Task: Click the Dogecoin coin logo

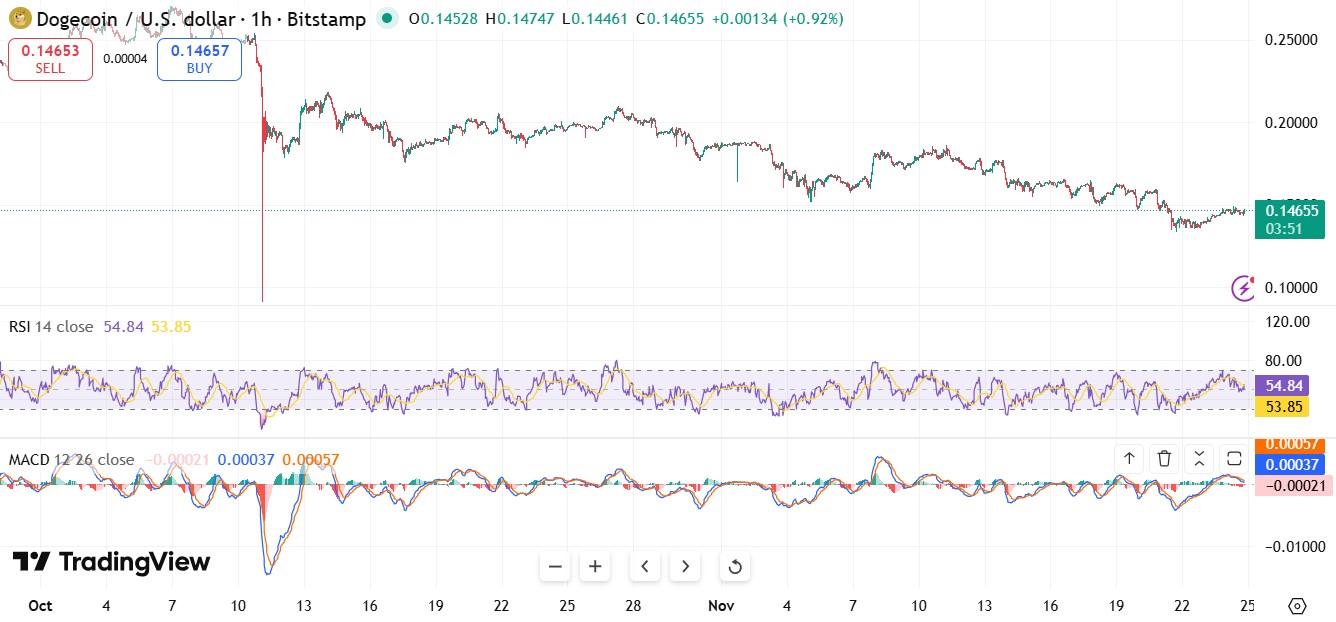Action: click(19, 18)
